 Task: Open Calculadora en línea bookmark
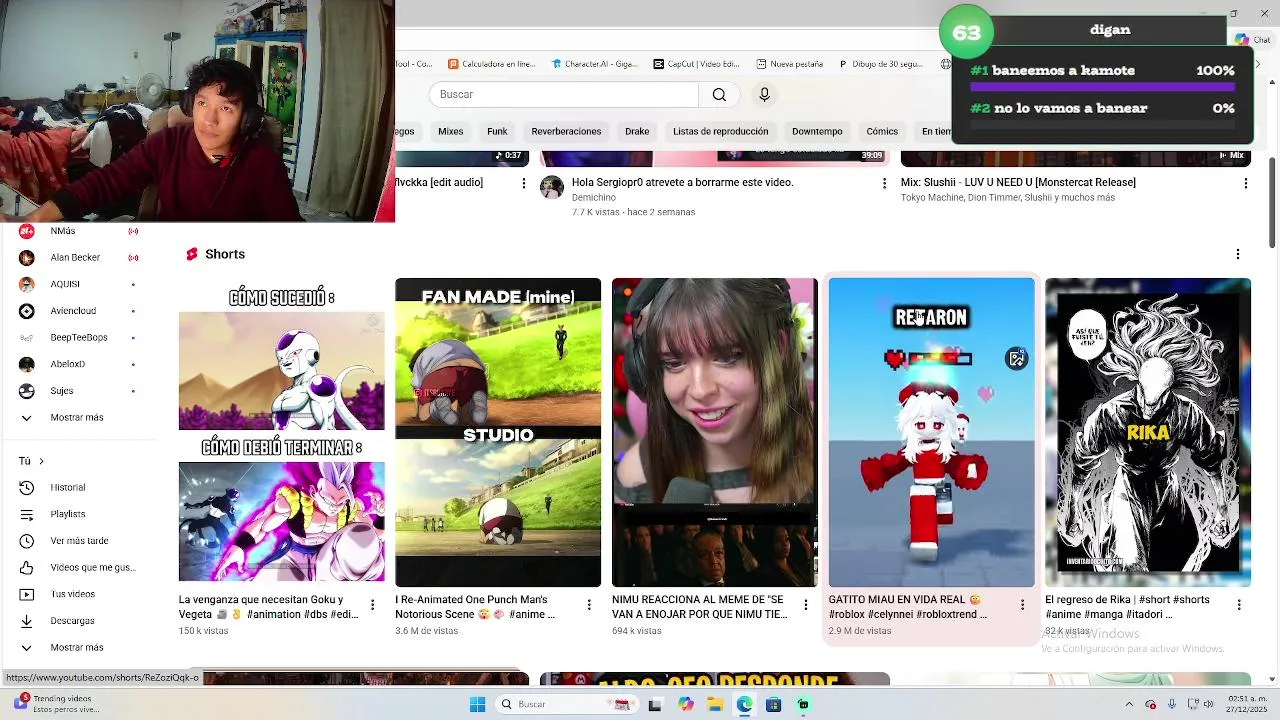pyautogui.click(x=492, y=64)
